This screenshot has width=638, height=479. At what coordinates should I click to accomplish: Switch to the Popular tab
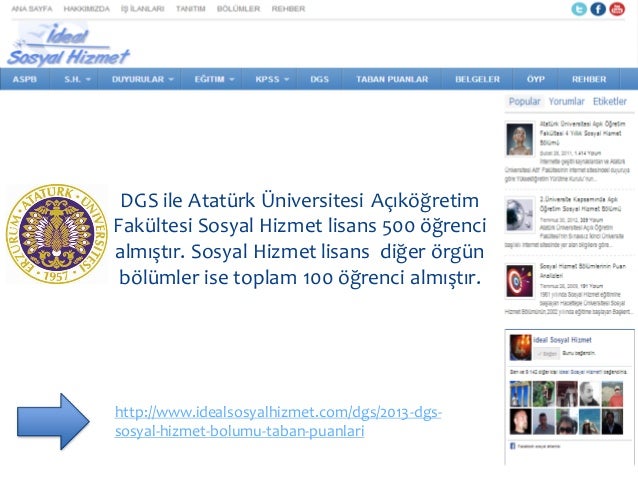click(524, 101)
